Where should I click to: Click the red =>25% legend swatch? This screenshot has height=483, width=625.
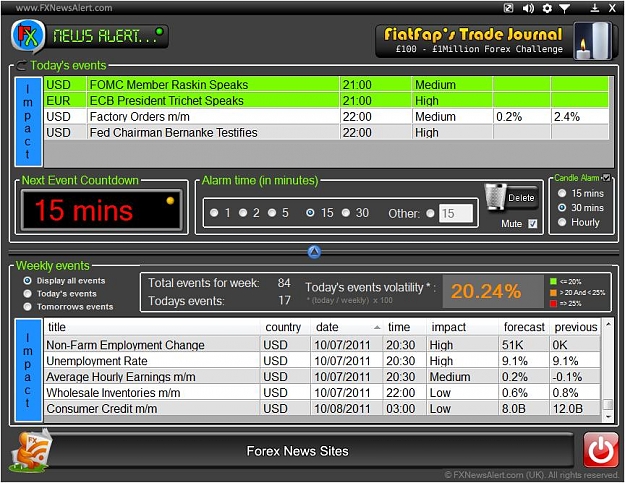553,304
